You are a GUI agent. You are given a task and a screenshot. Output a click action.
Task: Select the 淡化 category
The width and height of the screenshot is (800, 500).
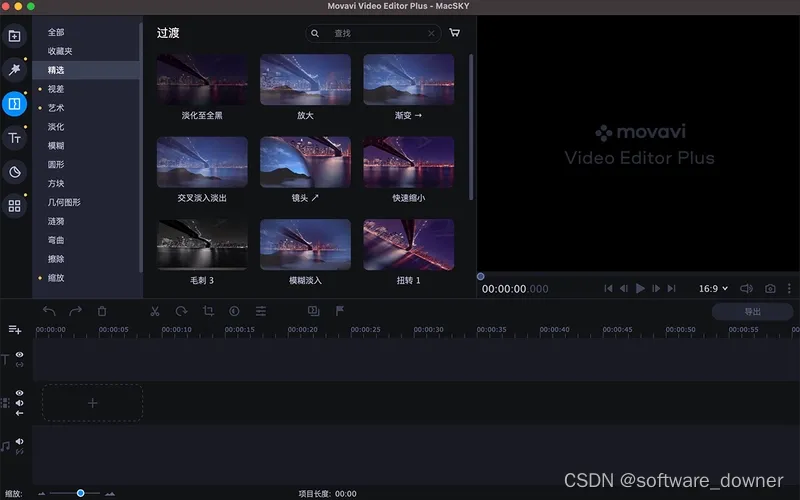click(86, 127)
